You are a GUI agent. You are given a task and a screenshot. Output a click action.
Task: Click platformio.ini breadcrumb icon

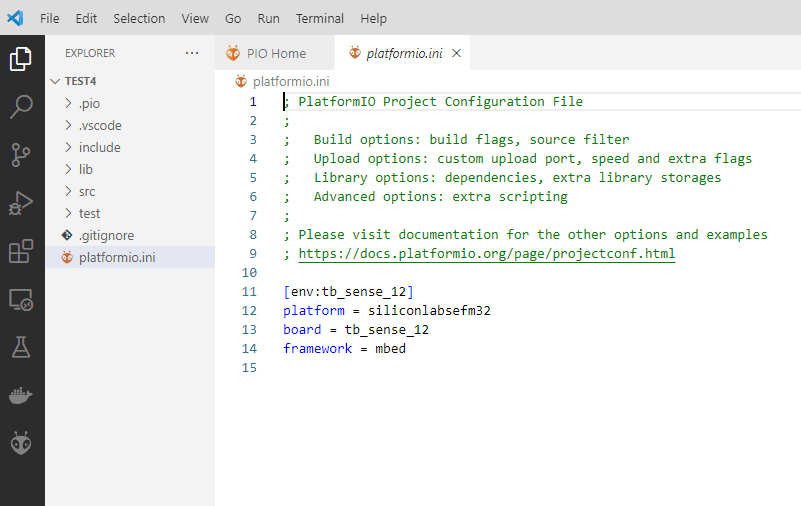241,81
